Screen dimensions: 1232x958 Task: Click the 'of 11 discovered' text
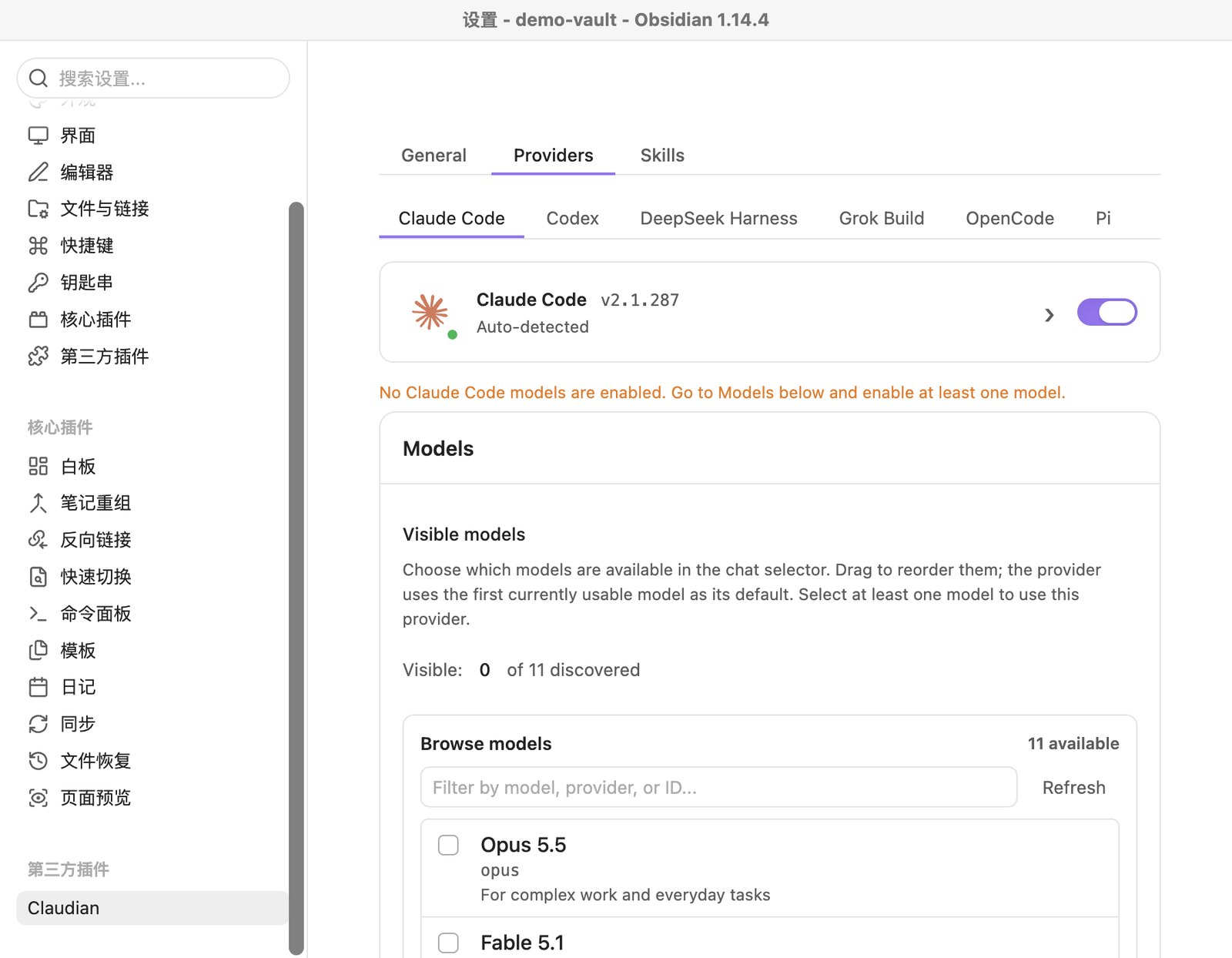pos(573,670)
